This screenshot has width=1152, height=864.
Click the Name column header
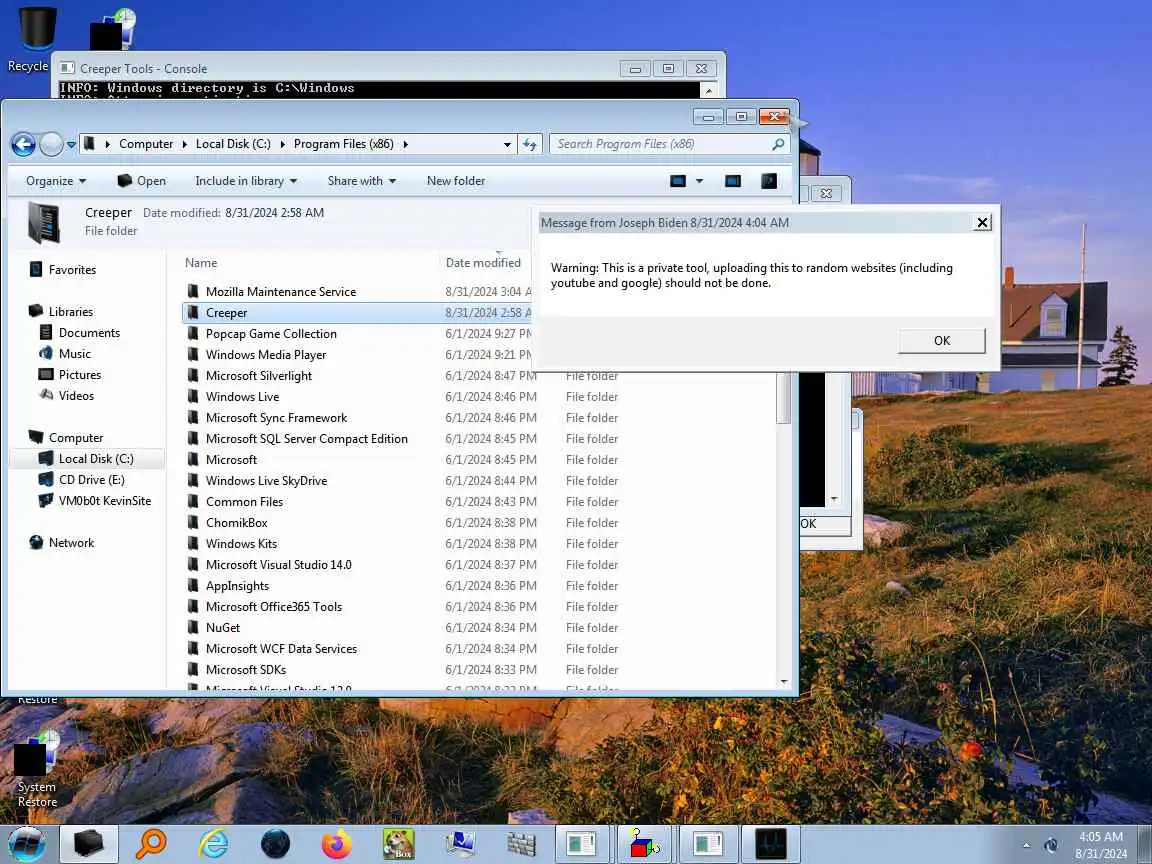tap(201, 263)
